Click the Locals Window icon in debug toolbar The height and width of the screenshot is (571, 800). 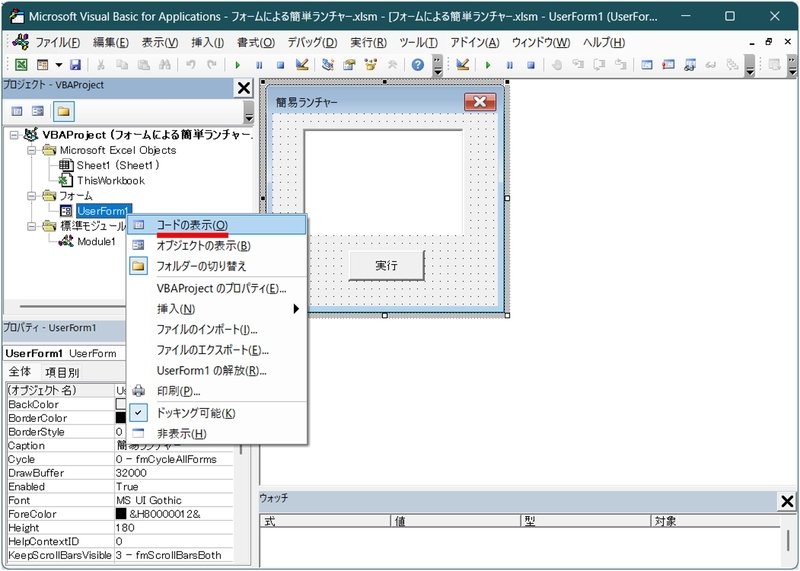pyautogui.click(x=647, y=65)
